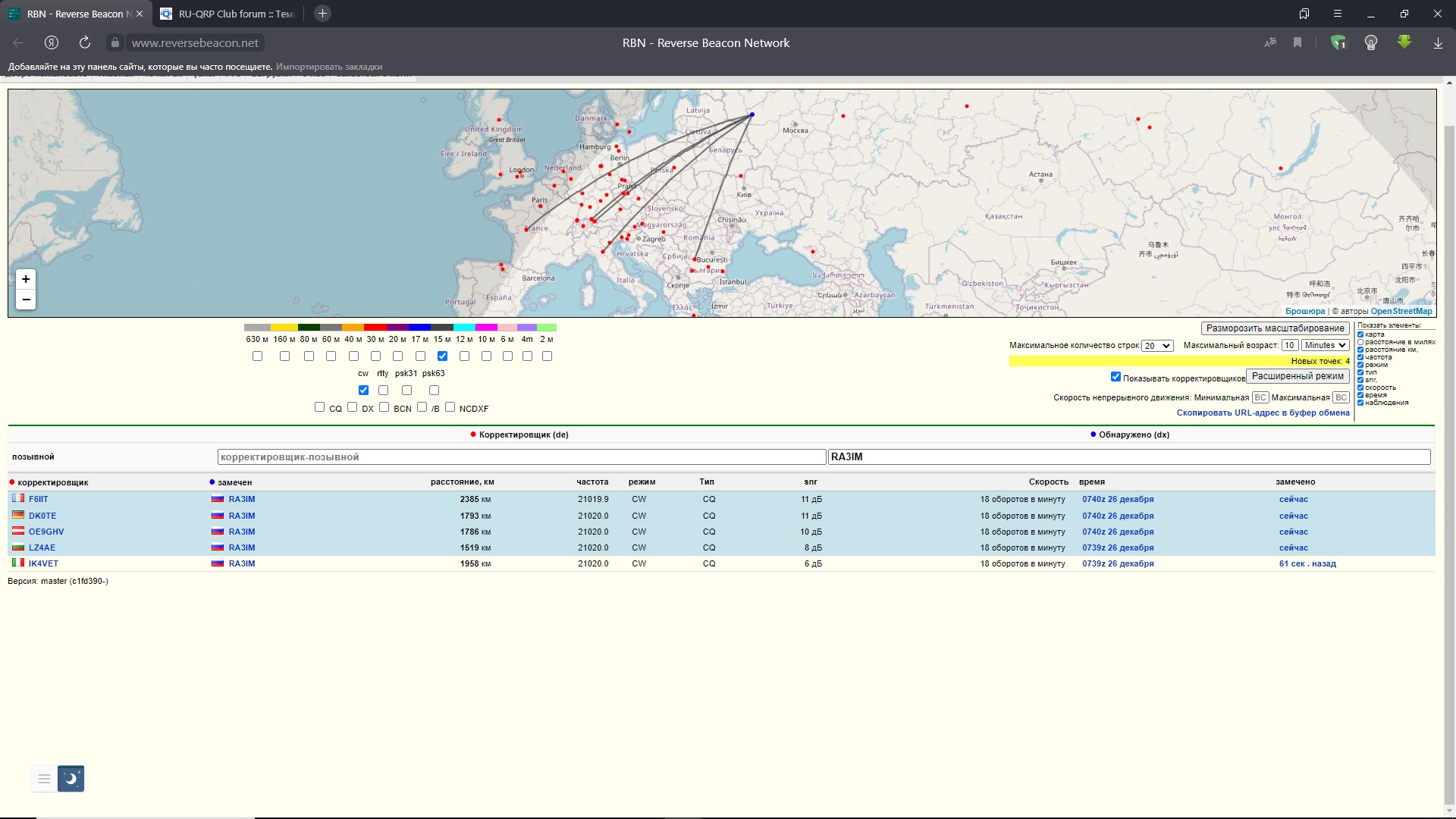The width and height of the screenshot is (1456, 819).
Task: Click Разморозить масштабирование button
Action: 1275,328
